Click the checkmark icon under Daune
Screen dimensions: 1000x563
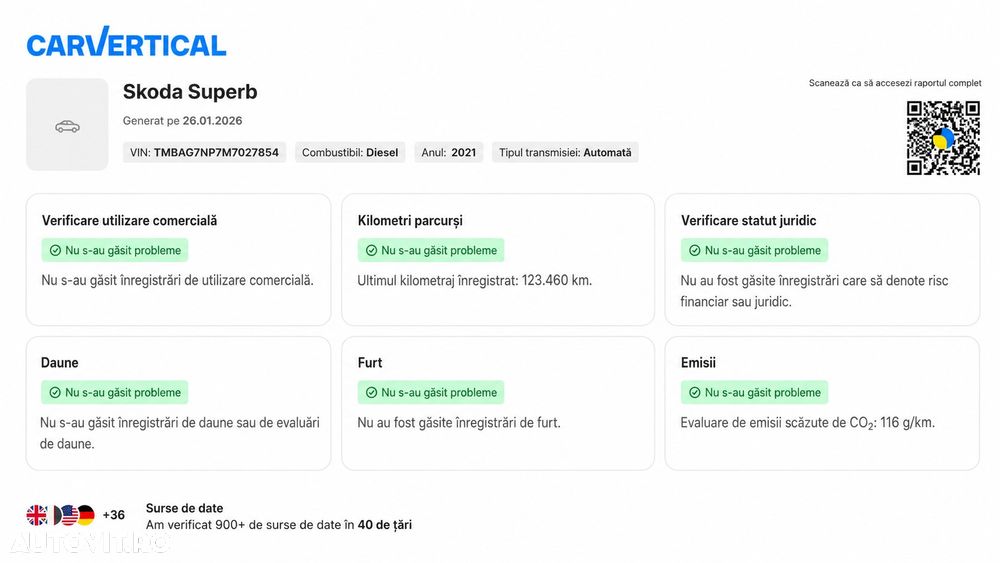pyautogui.click(x=55, y=393)
